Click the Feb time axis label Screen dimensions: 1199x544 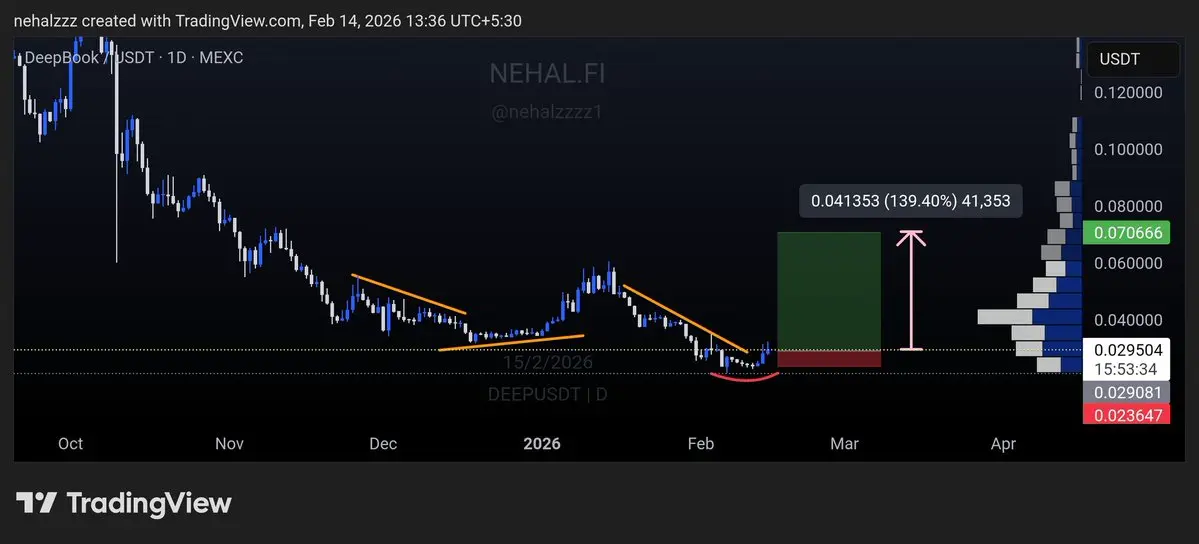[x=701, y=444]
